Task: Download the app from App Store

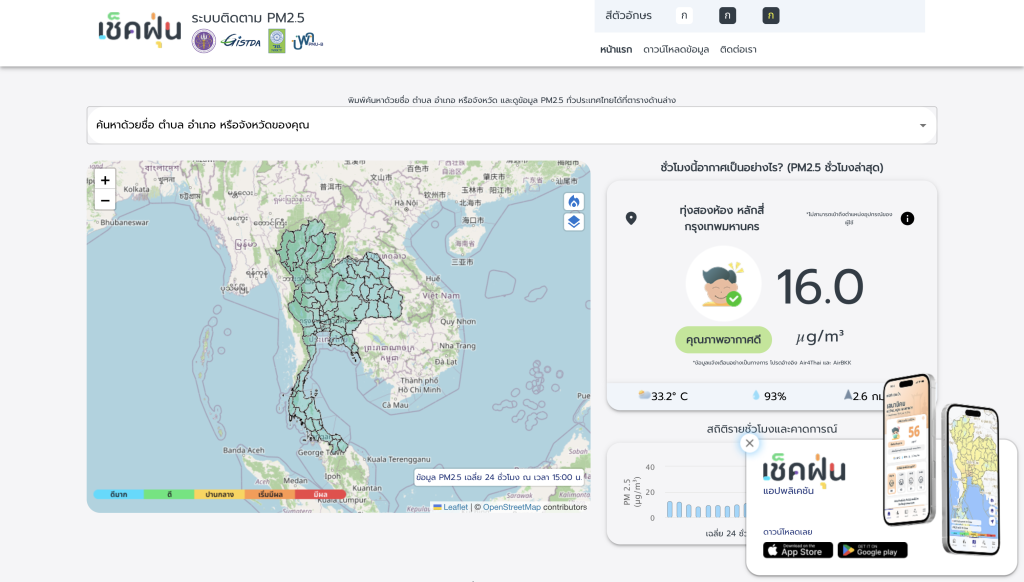Action: click(x=797, y=551)
